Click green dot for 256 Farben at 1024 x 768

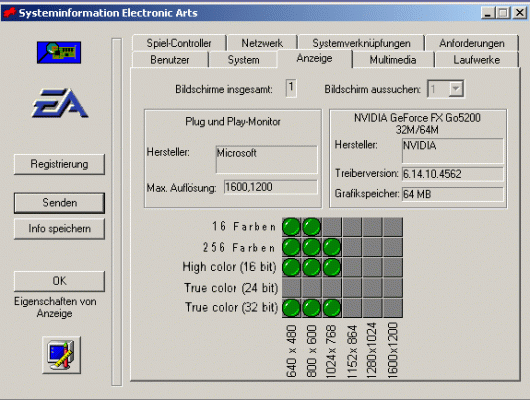pyautogui.click(x=332, y=247)
